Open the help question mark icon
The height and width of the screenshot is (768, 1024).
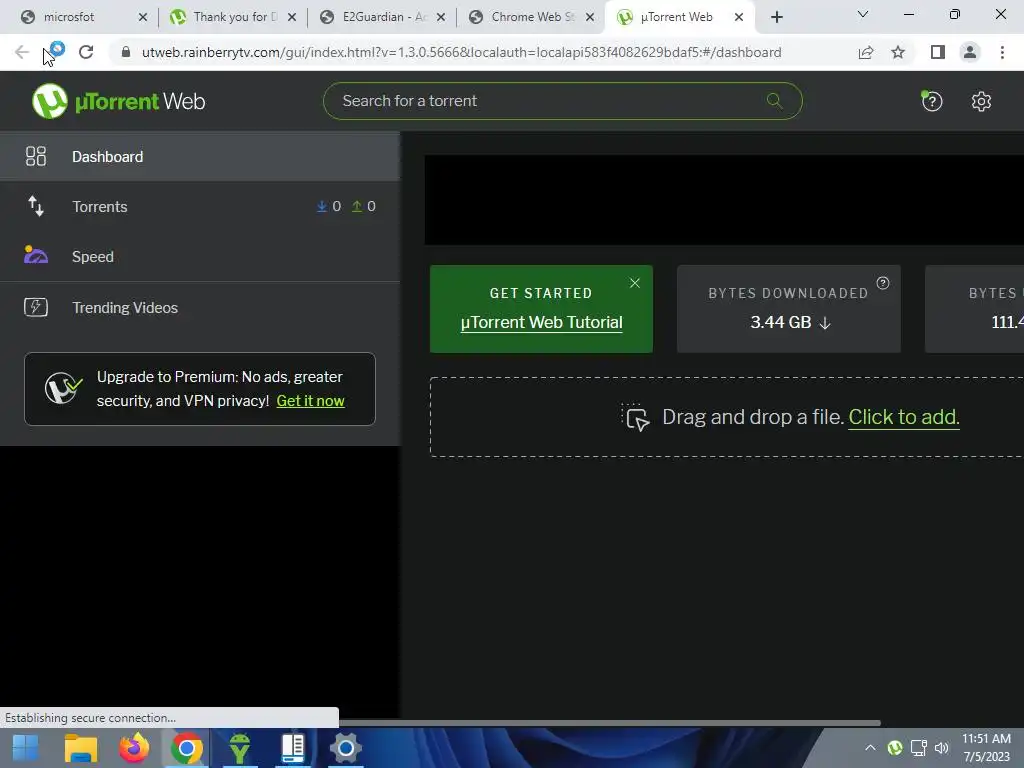[931, 101]
